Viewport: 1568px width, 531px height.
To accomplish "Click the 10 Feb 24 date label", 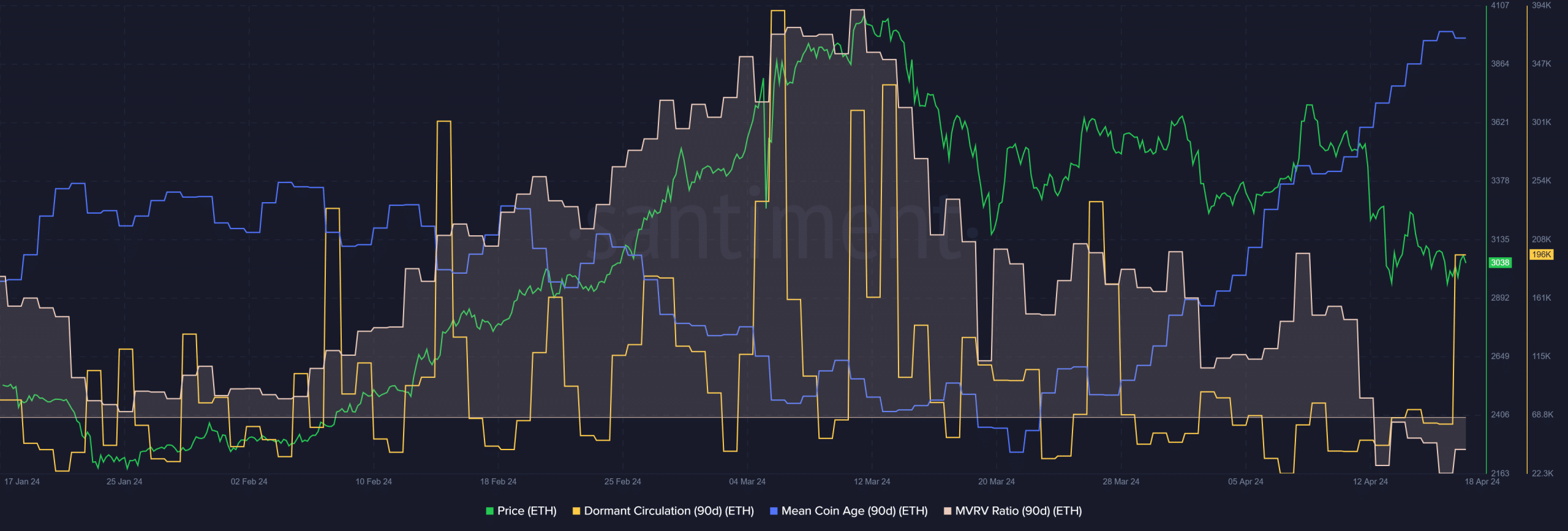I will point(374,481).
